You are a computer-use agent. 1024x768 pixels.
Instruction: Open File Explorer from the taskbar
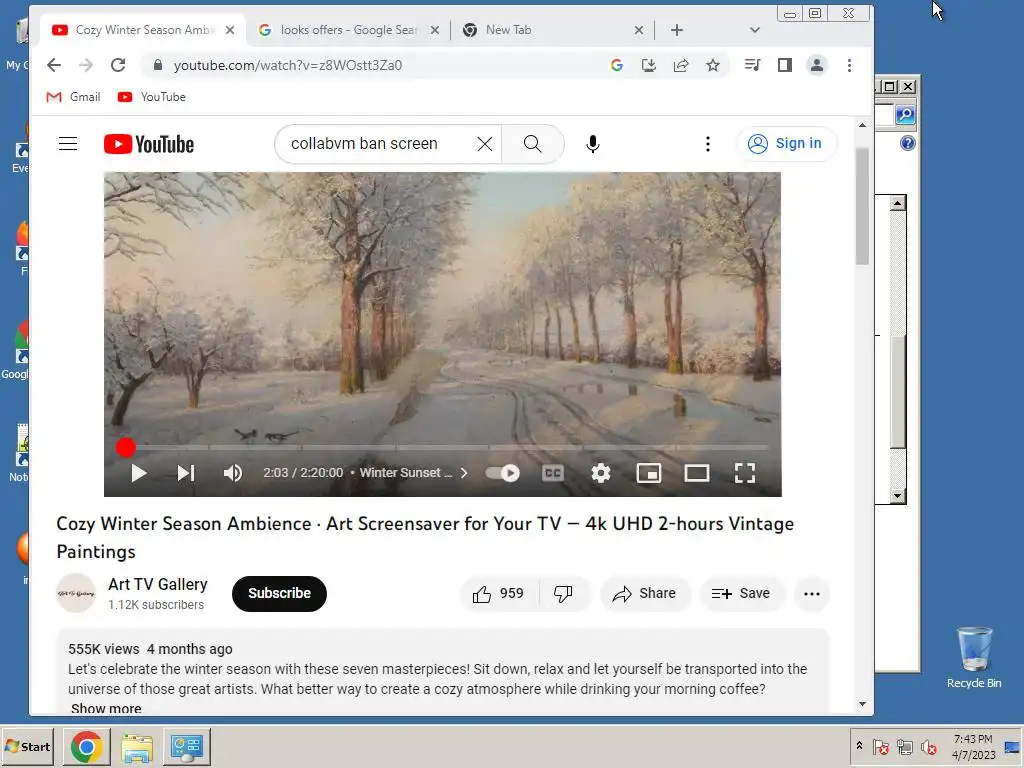(136, 746)
